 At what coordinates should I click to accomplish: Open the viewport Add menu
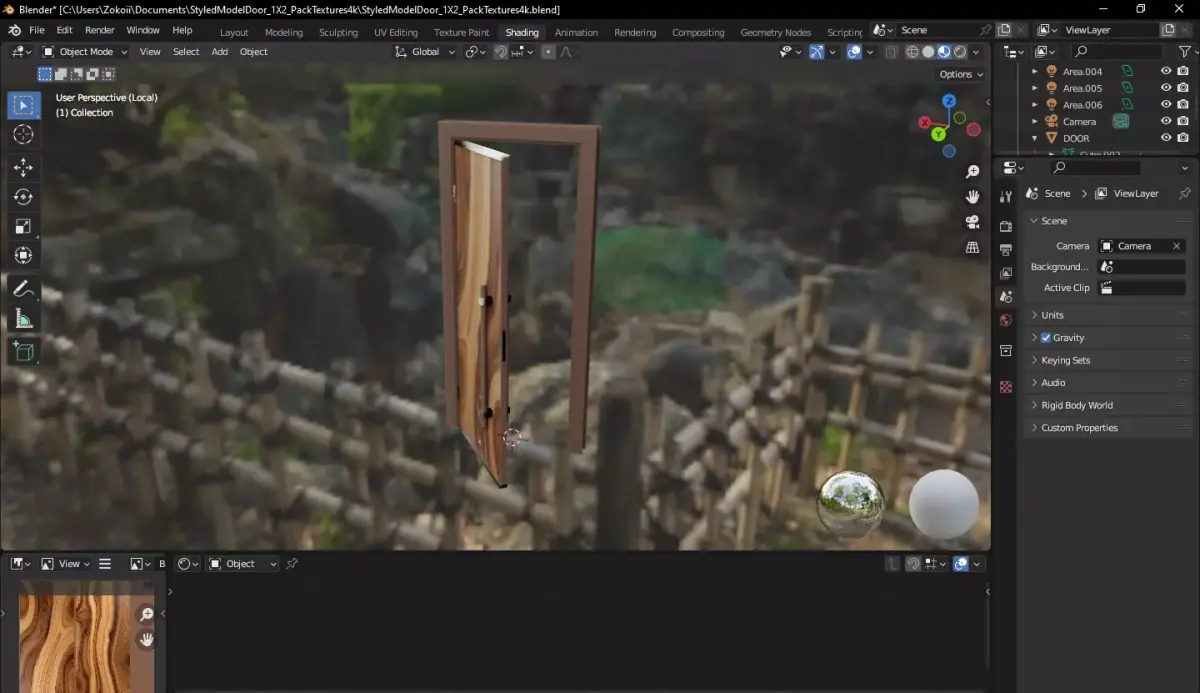pos(219,52)
